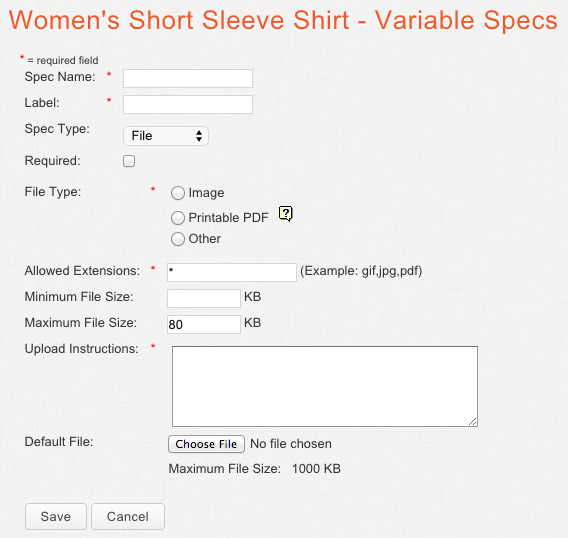
Task: Click the Spec Type dropdown arrows
Action: (199, 136)
